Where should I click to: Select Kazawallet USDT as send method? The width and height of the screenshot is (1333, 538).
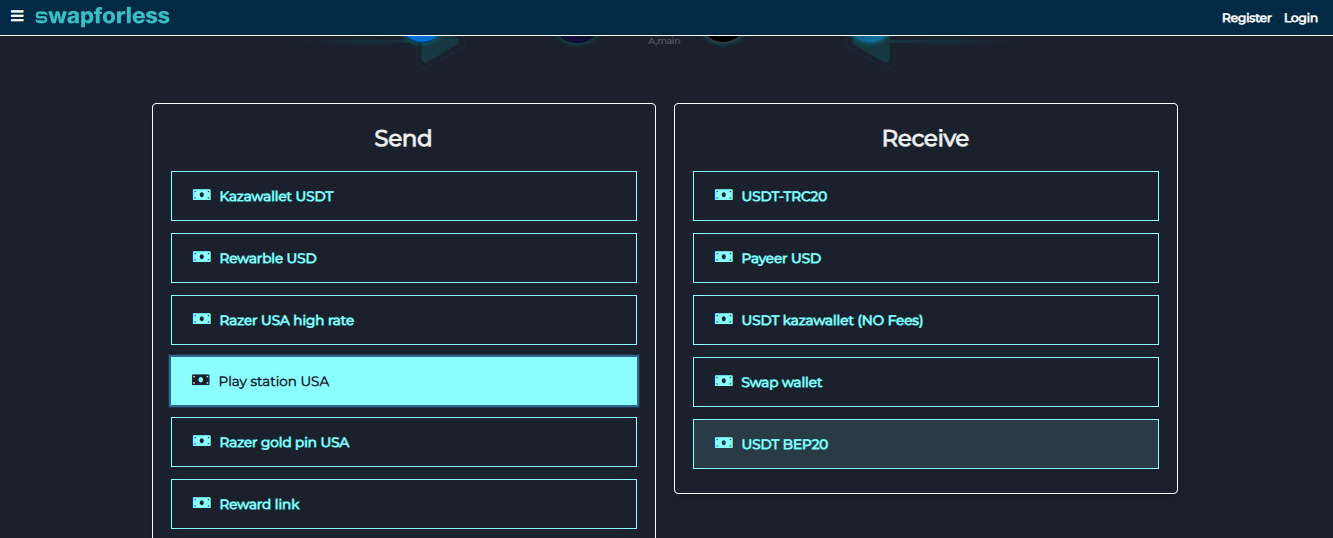(x=404, y=196)
